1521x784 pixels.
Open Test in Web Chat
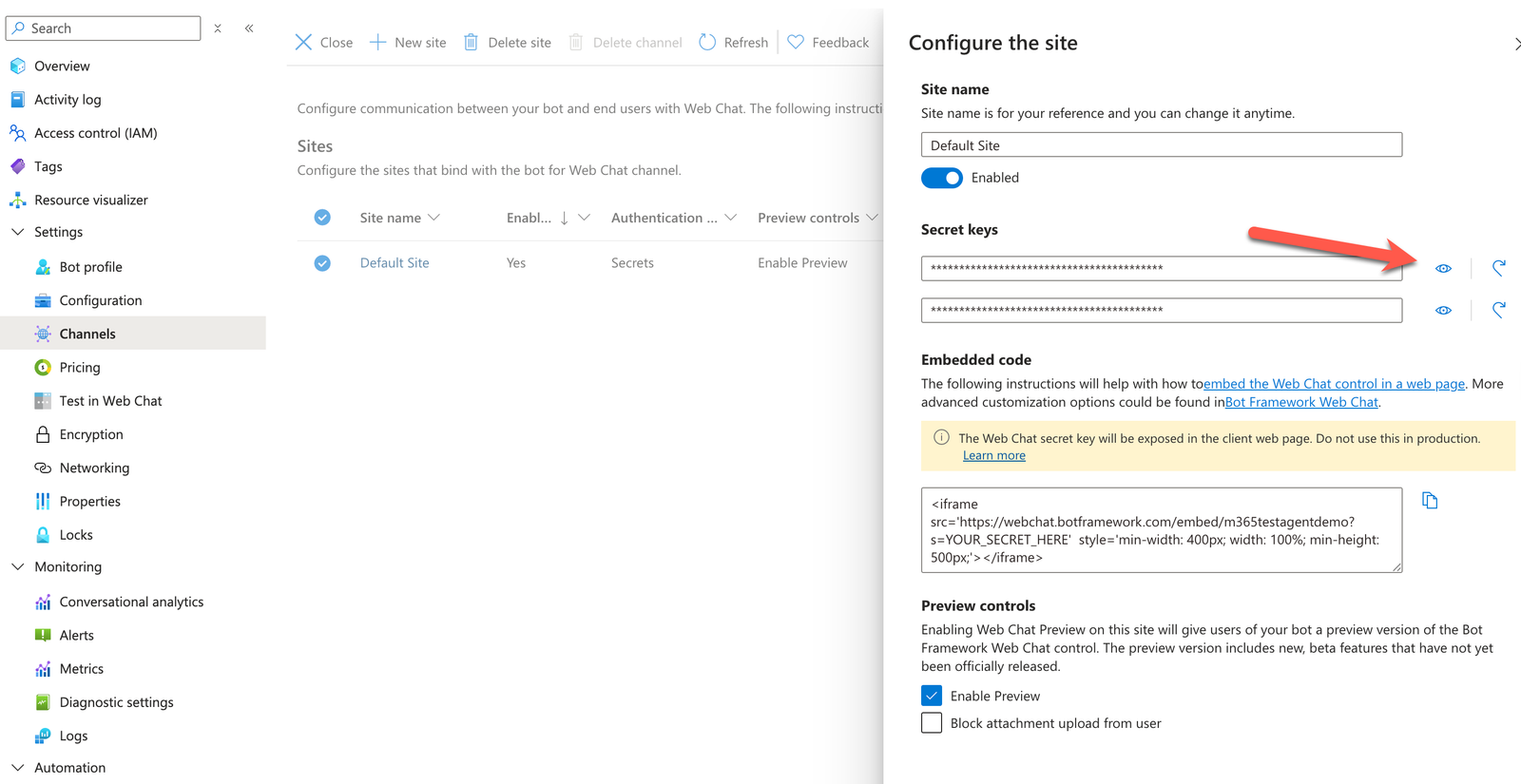pos(111,401)
